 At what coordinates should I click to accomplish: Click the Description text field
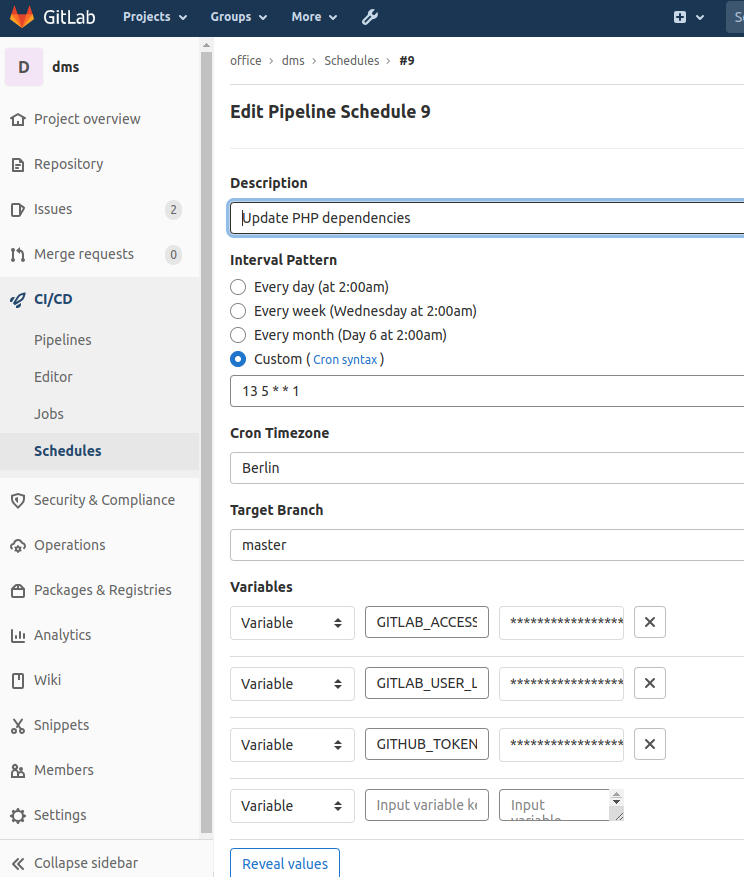(x=487, y=218)
